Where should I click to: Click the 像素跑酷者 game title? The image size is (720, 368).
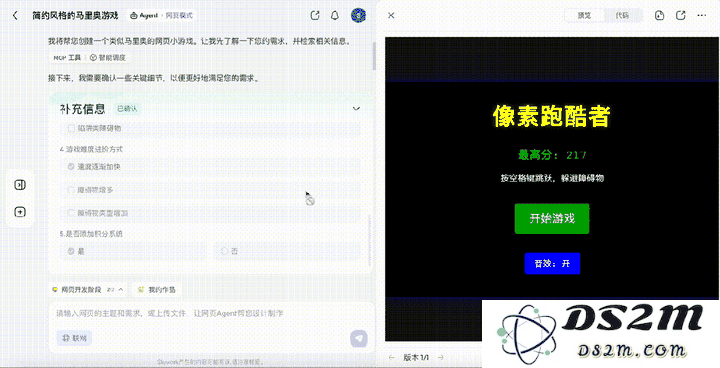click(551, 116)
